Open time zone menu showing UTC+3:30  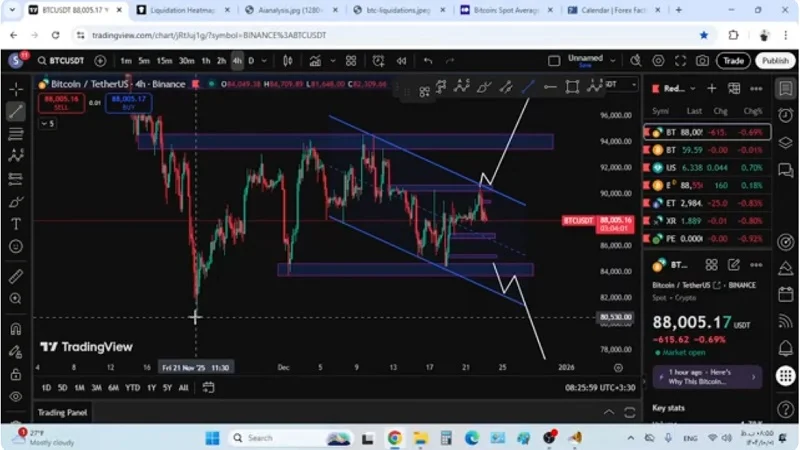pos(600,388)
